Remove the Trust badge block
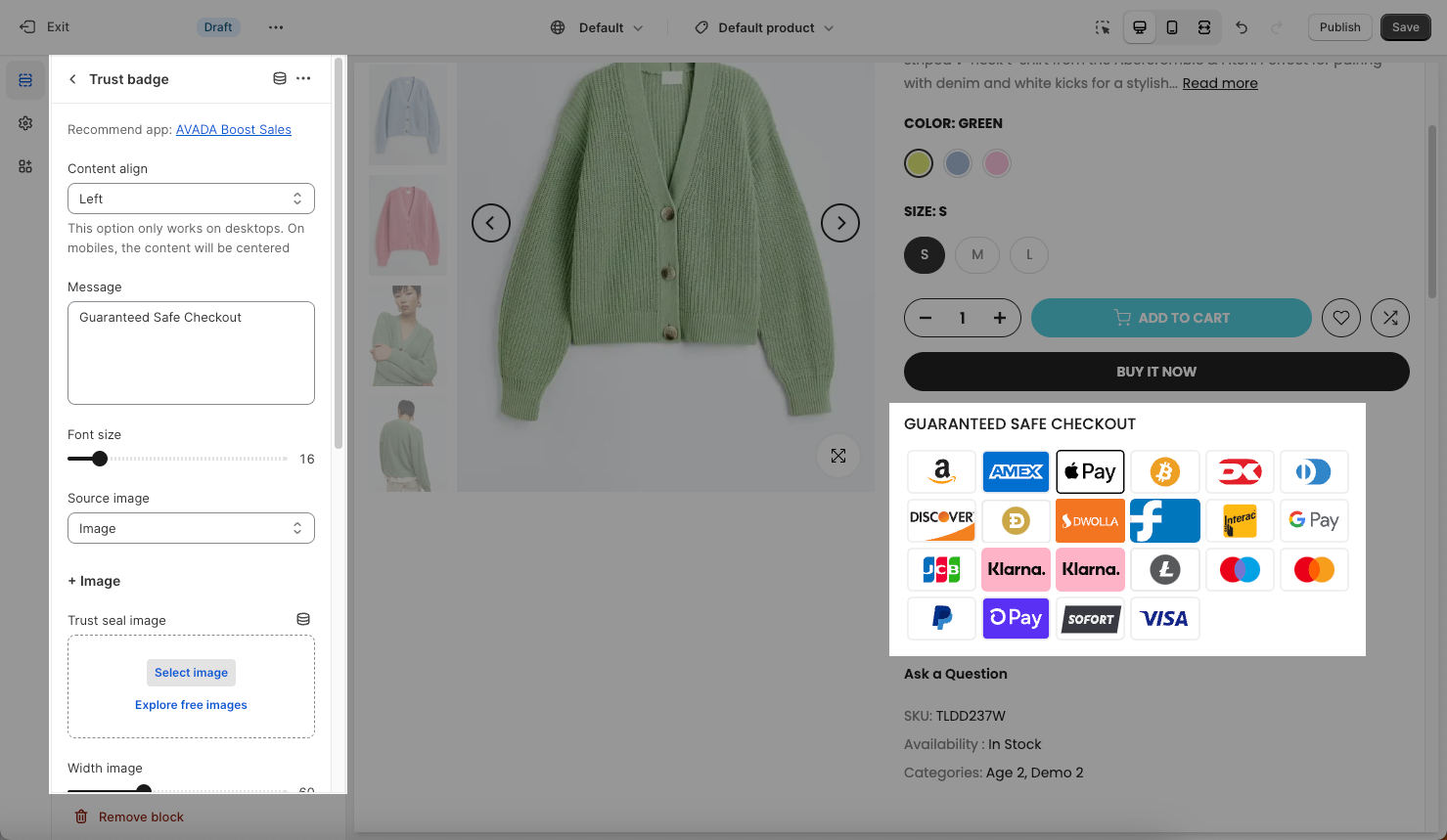1447x840 pixels. (129, 817)
